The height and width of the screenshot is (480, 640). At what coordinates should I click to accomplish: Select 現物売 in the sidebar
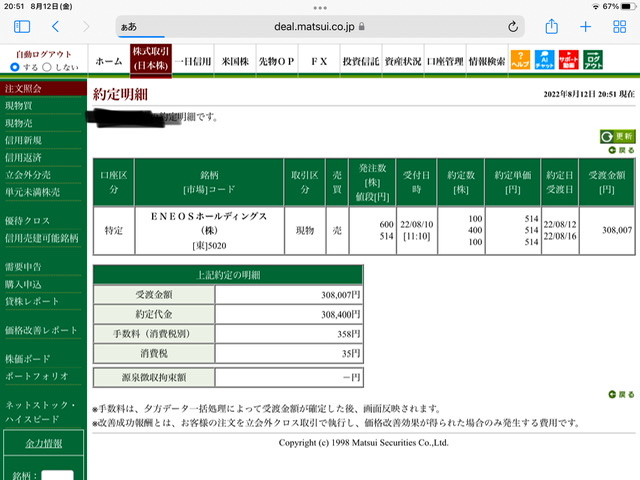[x=19, y=123]
